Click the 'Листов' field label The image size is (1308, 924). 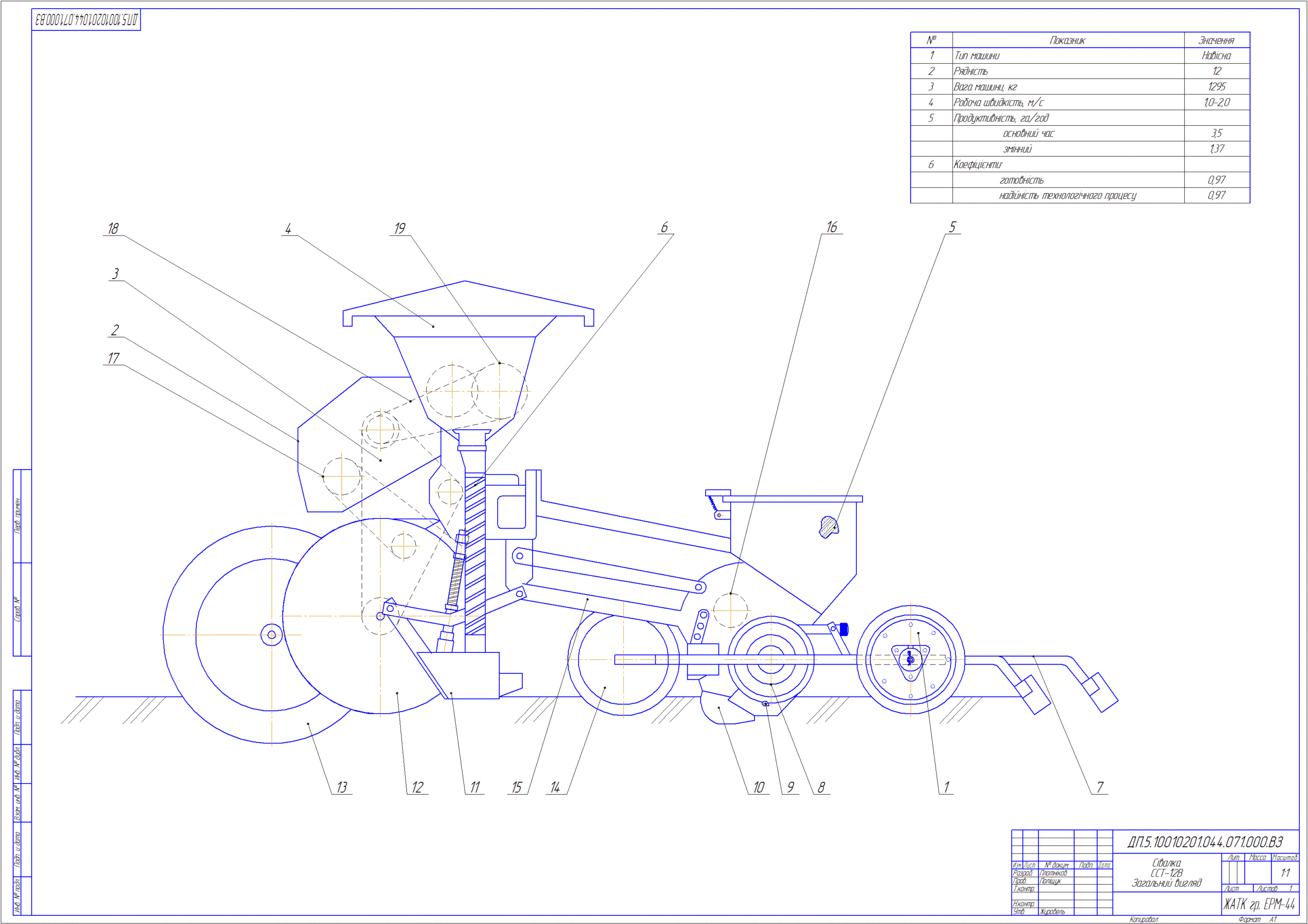pos(1267,889)
